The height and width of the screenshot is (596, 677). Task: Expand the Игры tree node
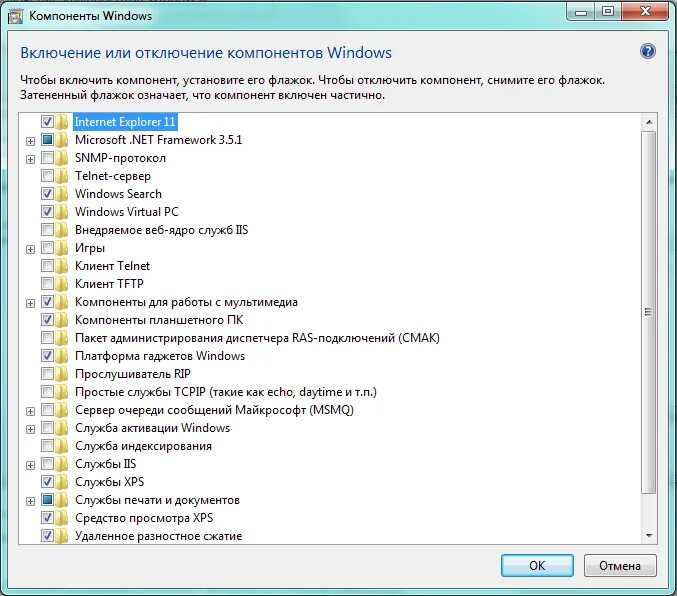(x=30, y=249)
